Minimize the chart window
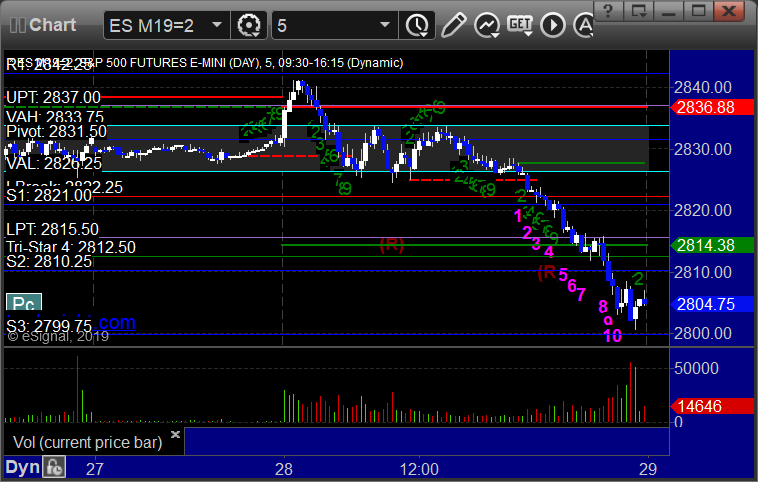Image resolution: width=758 pixels, height=482 pixels. pyautogui.click(x=669, y=11)
